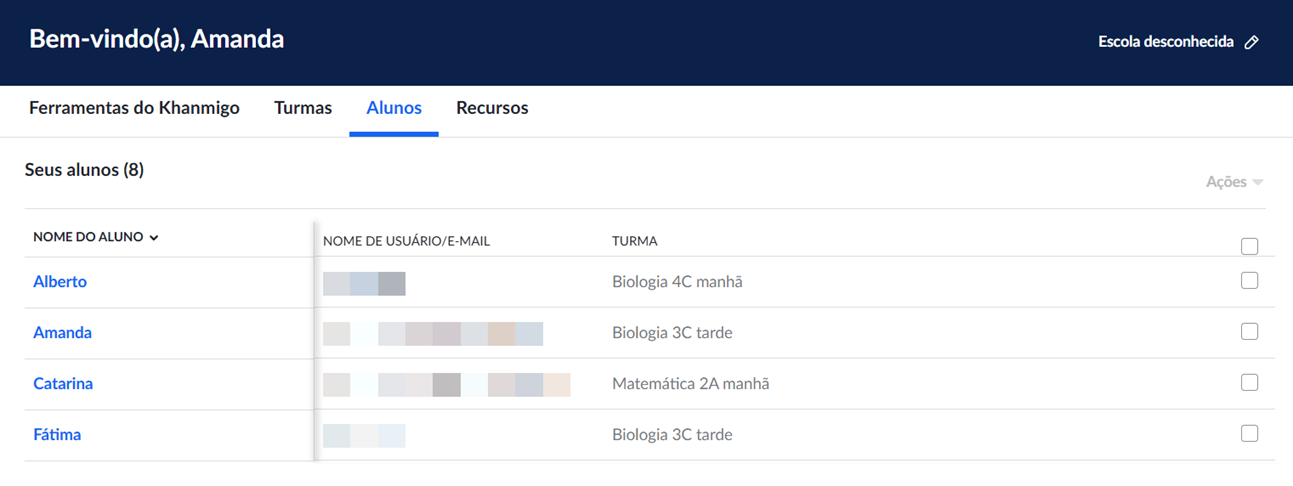Select the Alunos tab

(394, 108)
